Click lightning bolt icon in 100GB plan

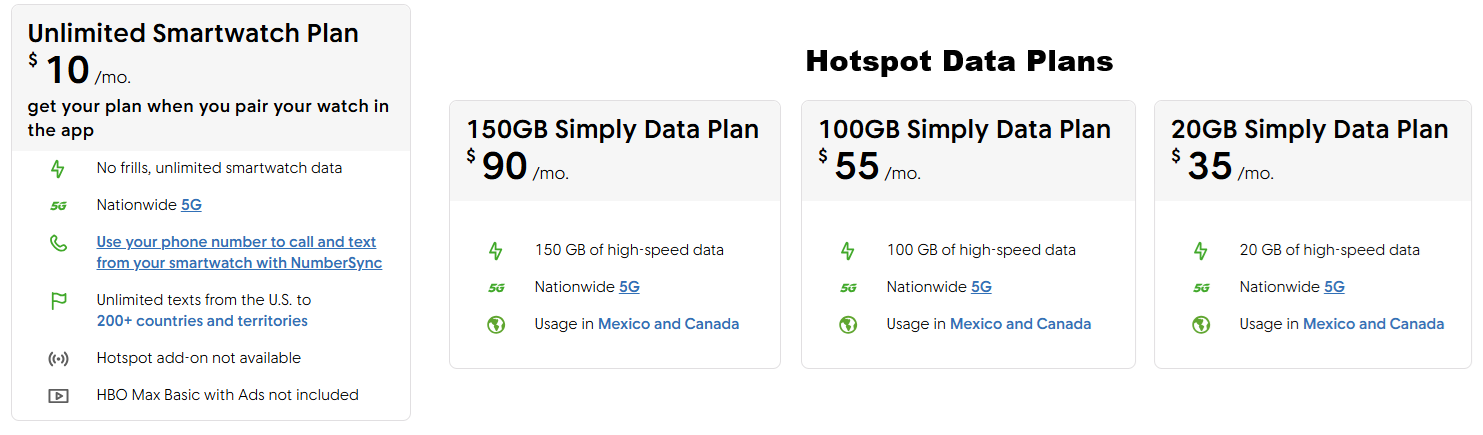point(848,250)
